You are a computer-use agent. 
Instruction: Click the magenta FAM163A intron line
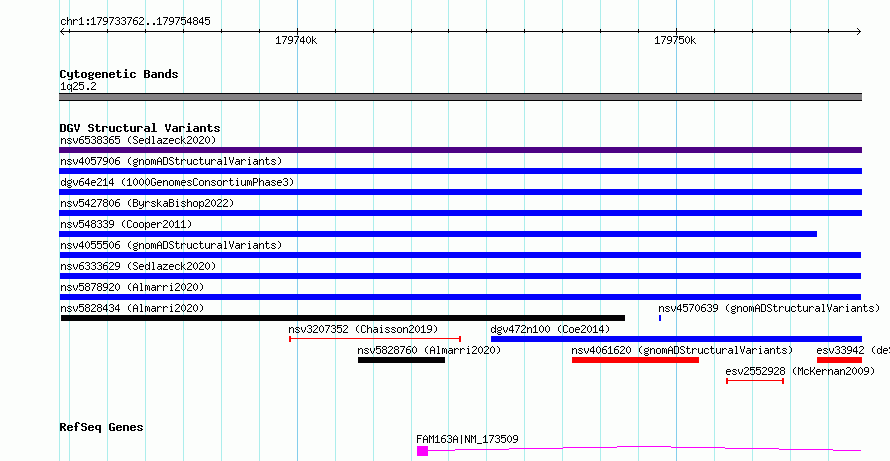point(644,449)
